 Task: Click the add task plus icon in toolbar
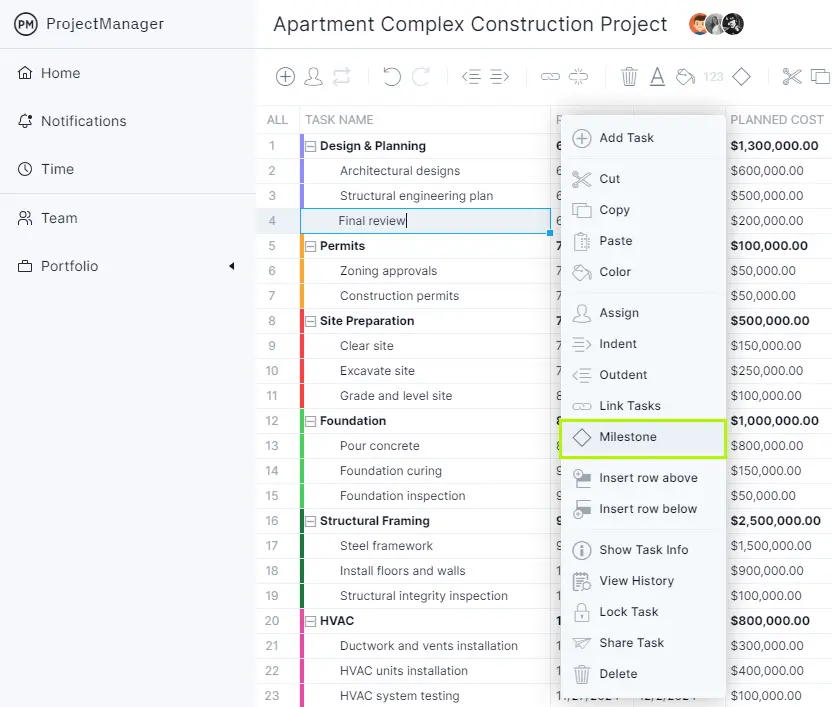(x=285, y=77)
